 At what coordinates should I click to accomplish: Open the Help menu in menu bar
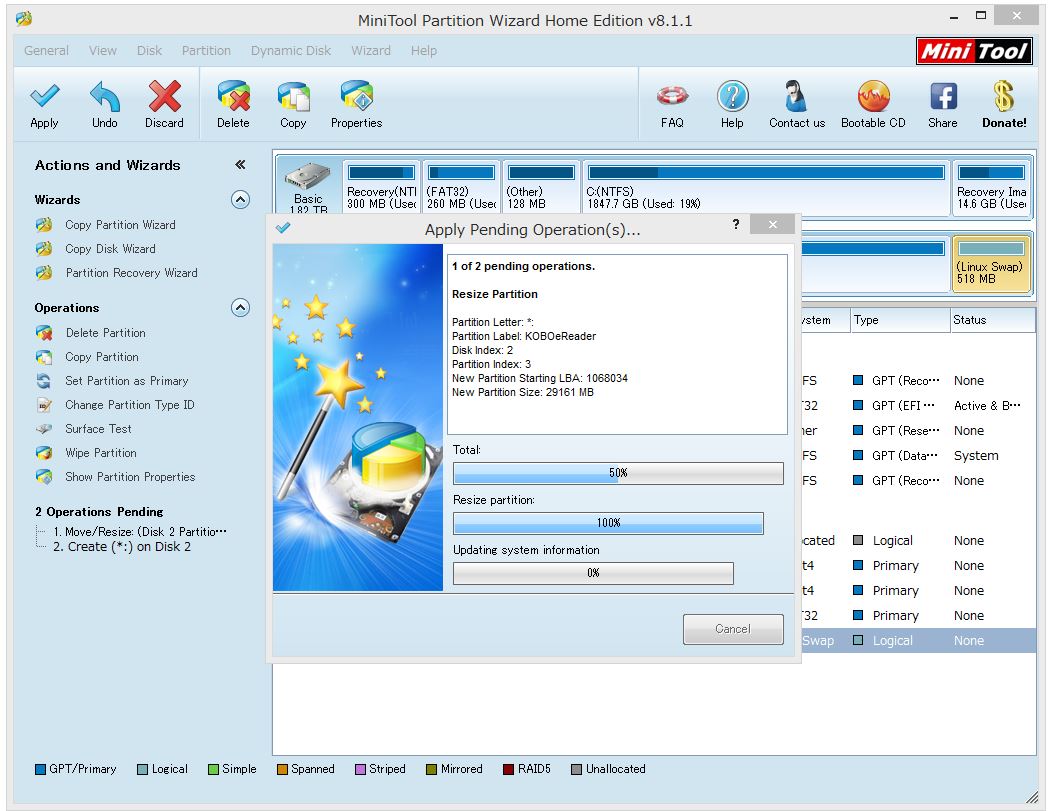424,50
